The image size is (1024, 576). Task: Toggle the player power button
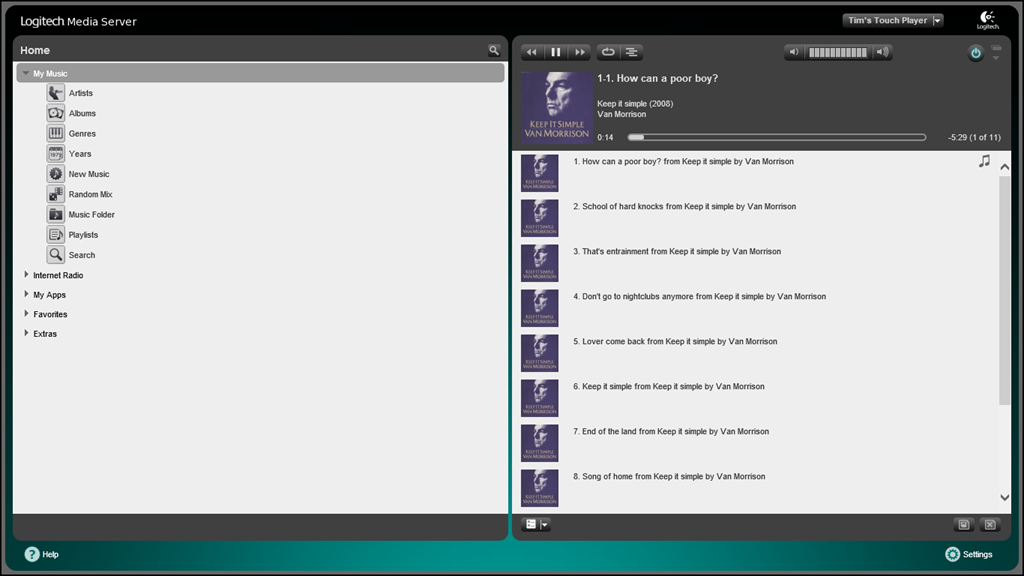click(x=976, y=54)
